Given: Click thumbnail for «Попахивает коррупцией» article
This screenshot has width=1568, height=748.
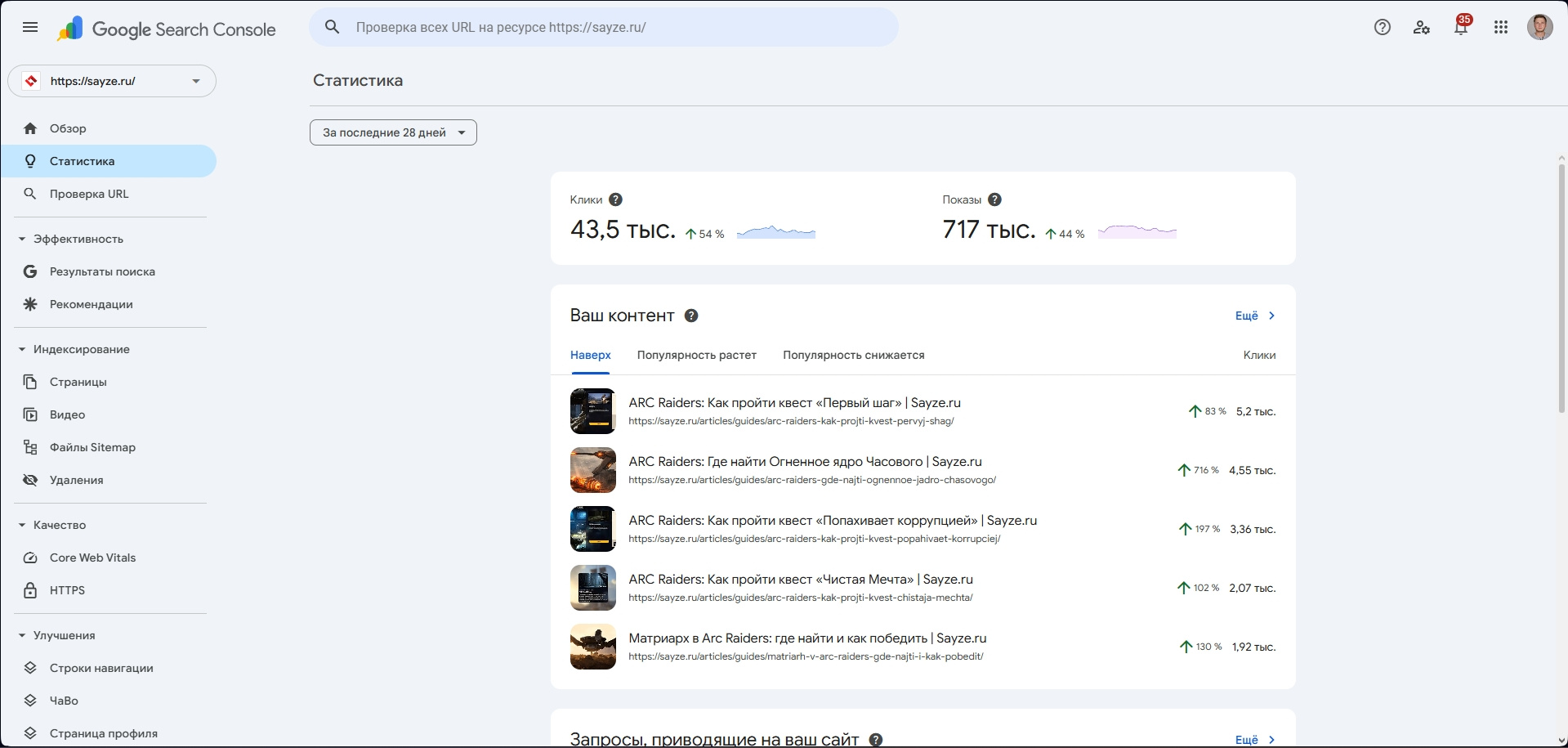Looking at the screenshot, I should pyautogui.click(x=593, y=529).
